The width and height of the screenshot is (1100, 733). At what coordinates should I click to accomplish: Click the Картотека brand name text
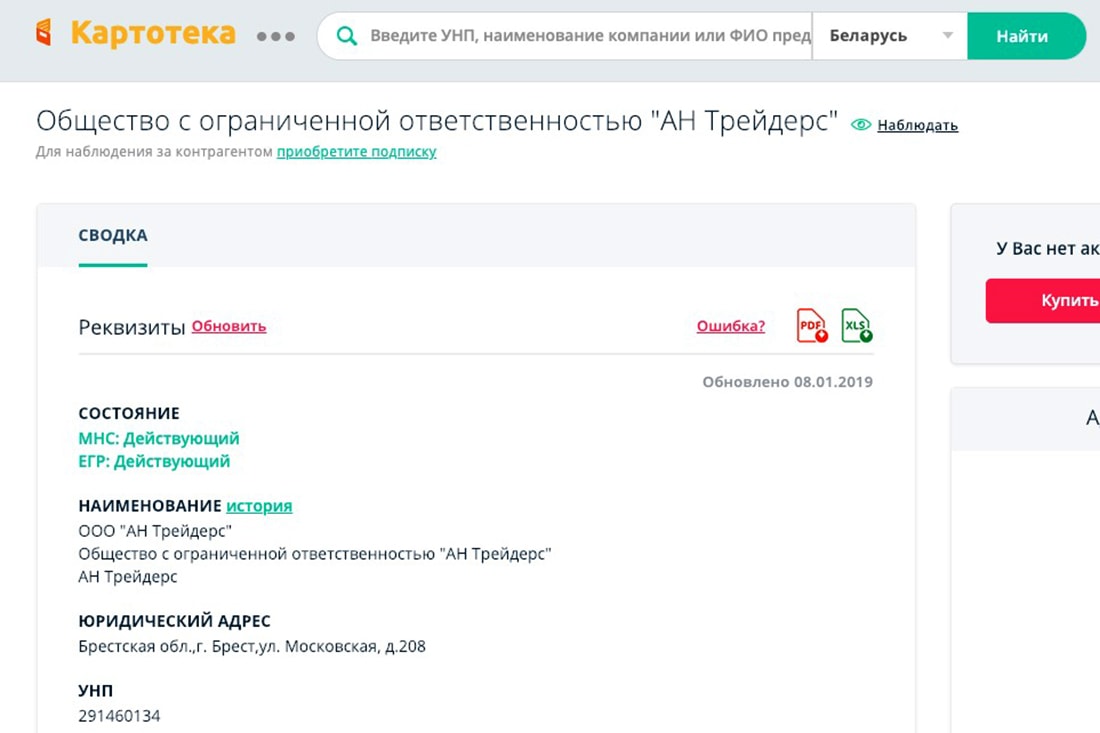153,34
